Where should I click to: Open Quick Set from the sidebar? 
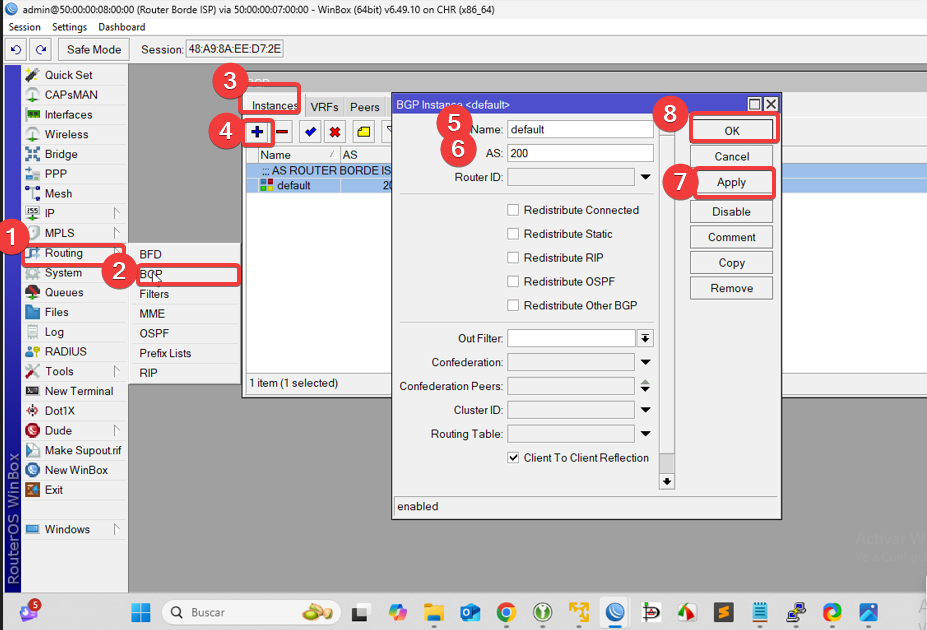68,75
